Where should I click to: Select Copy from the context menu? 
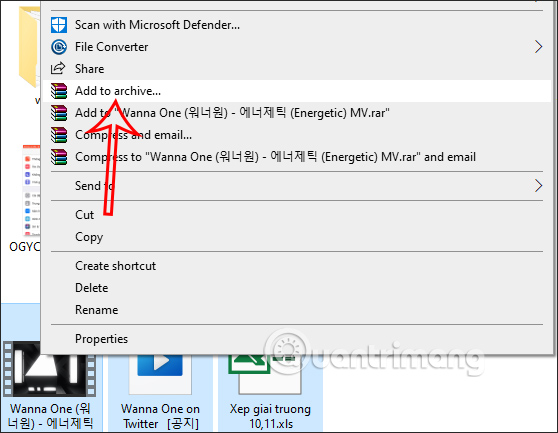[x=297, y=237]
